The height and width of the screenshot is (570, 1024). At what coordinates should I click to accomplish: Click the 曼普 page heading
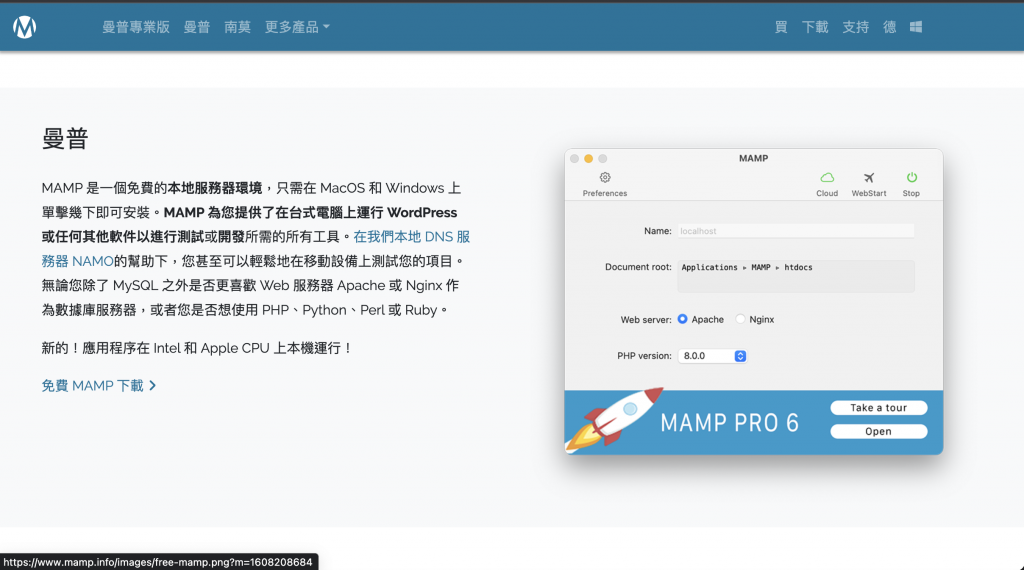tap(65, 138)
